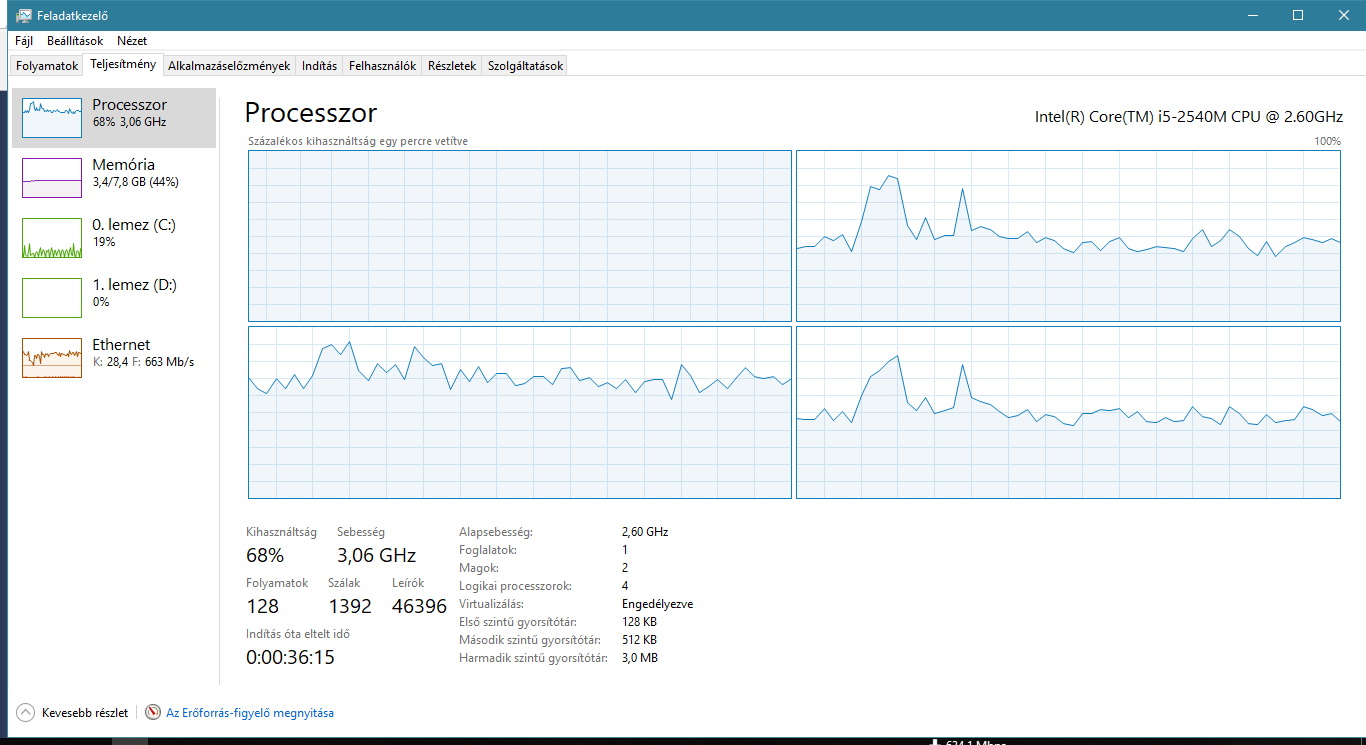Click the Foglalatok label
This screenshot has width=1366, height=745.
tap(487, 550)
